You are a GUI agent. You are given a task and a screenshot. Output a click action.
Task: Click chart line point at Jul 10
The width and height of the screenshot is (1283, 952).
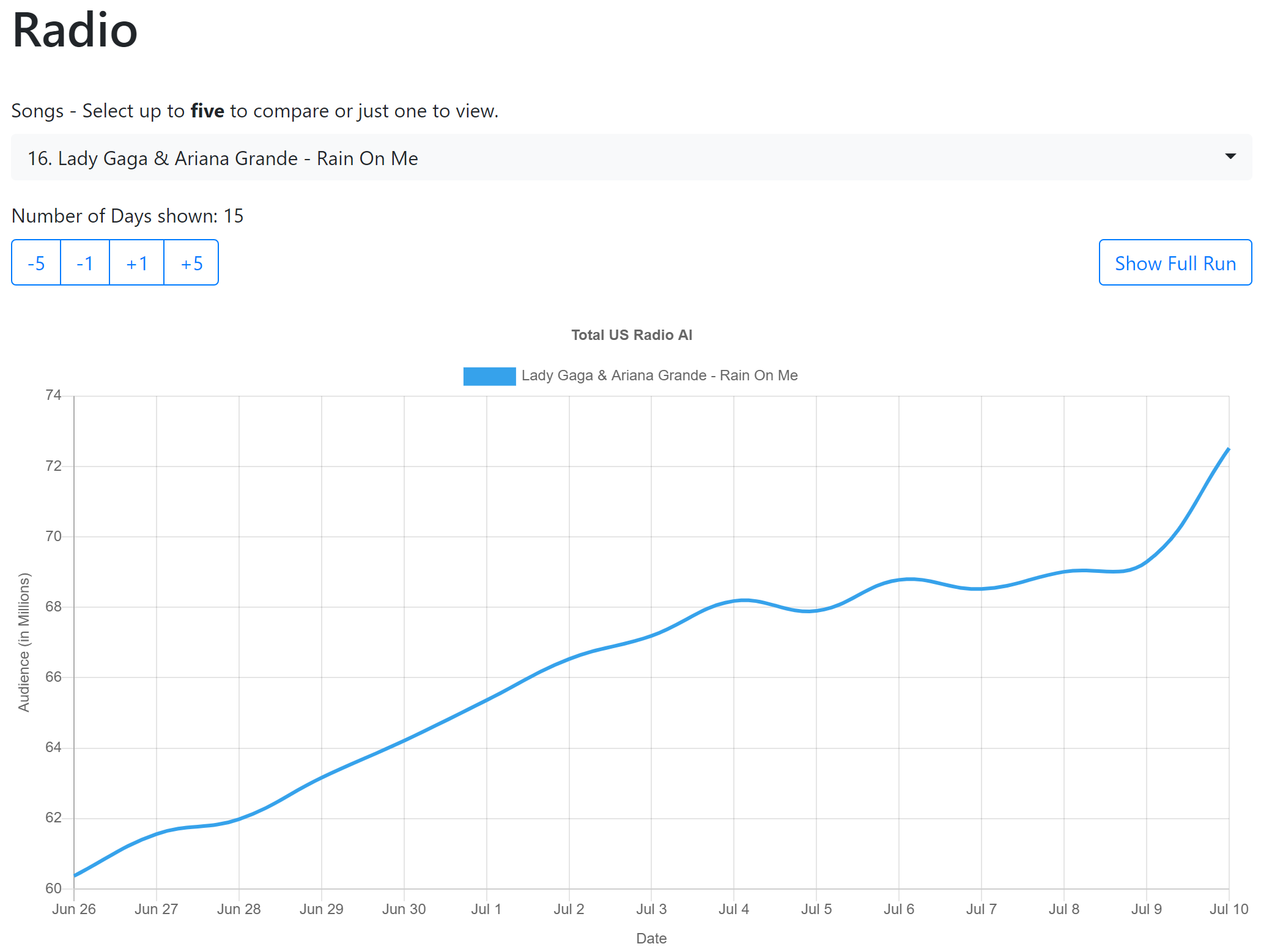pos(1228,449)
